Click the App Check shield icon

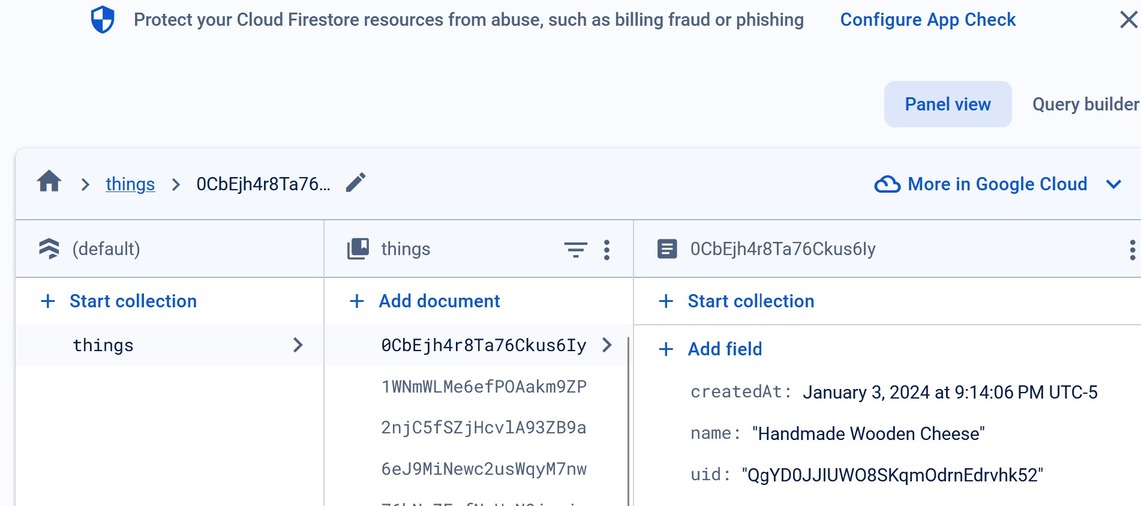point(103,20)
